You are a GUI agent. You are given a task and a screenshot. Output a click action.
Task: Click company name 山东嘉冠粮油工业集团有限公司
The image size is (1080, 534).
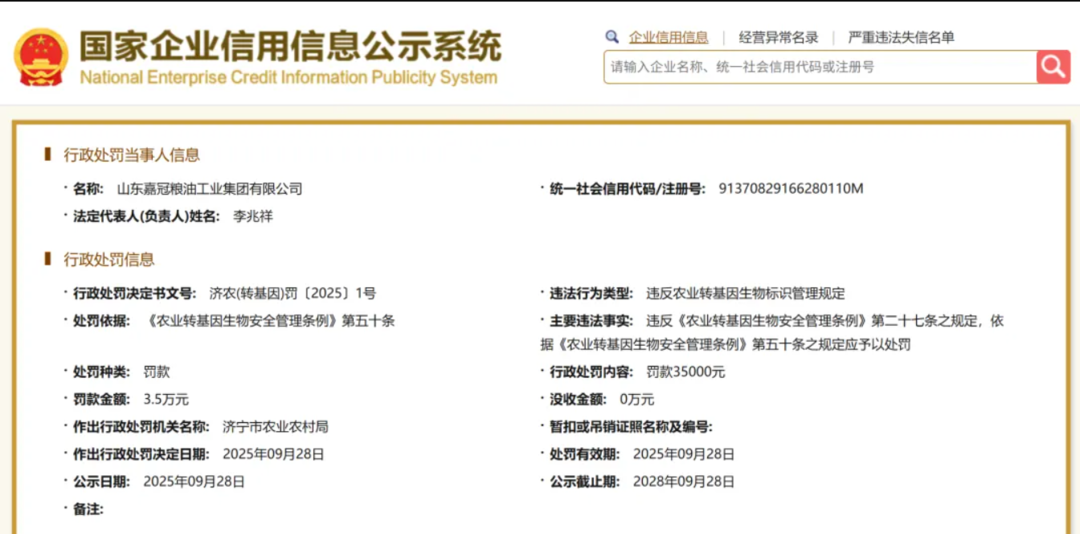tap(209, 188)
